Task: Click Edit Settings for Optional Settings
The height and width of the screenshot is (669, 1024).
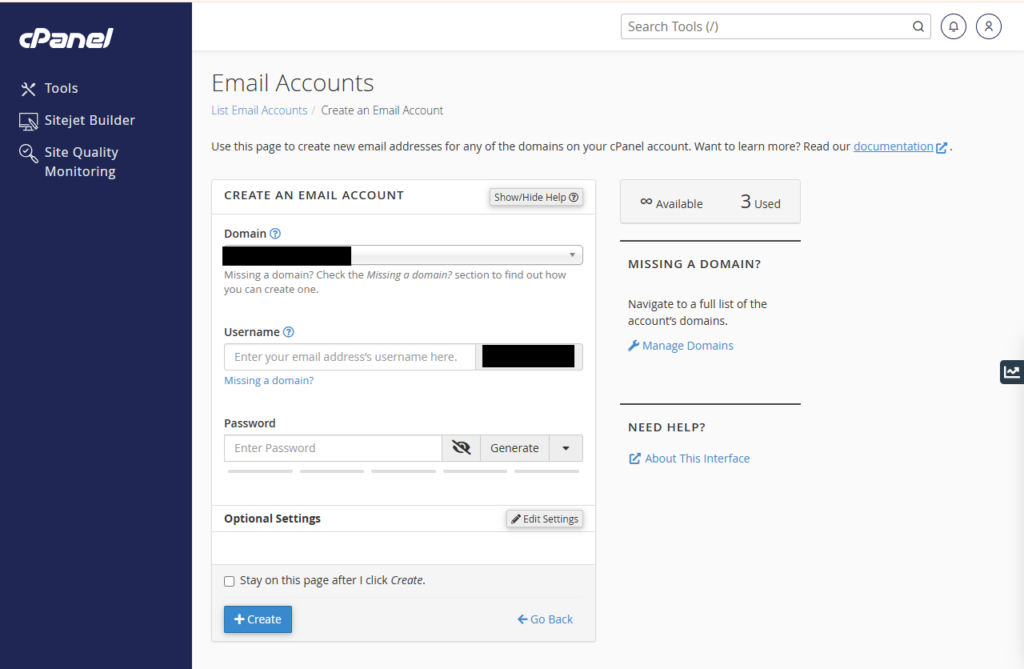Action: click(545, 519)
